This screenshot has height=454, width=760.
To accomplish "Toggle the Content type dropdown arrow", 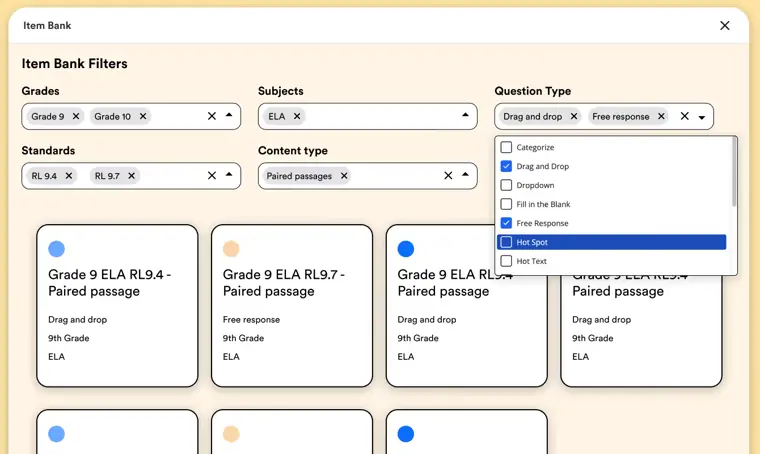I will point(465,174).
